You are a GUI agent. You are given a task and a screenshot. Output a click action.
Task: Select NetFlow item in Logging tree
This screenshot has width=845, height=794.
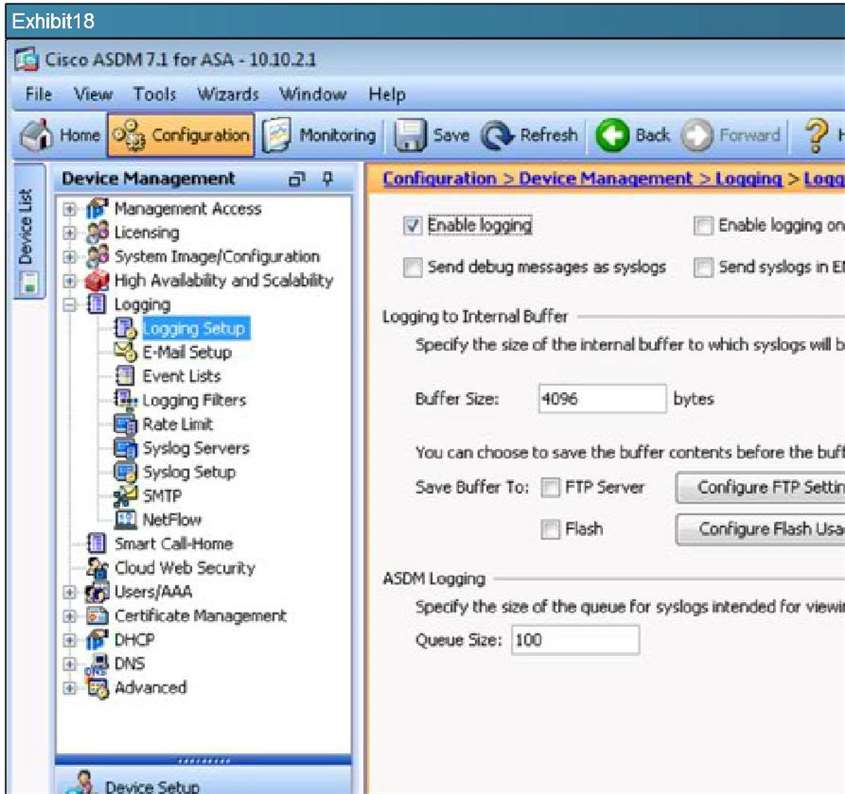[x=171, y=520]
